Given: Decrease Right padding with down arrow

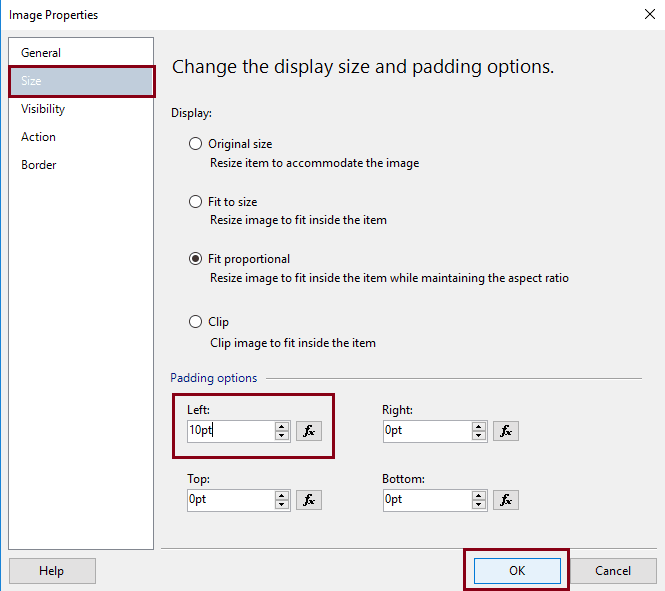Looking at the screenshot, I should tap(478, 436).
